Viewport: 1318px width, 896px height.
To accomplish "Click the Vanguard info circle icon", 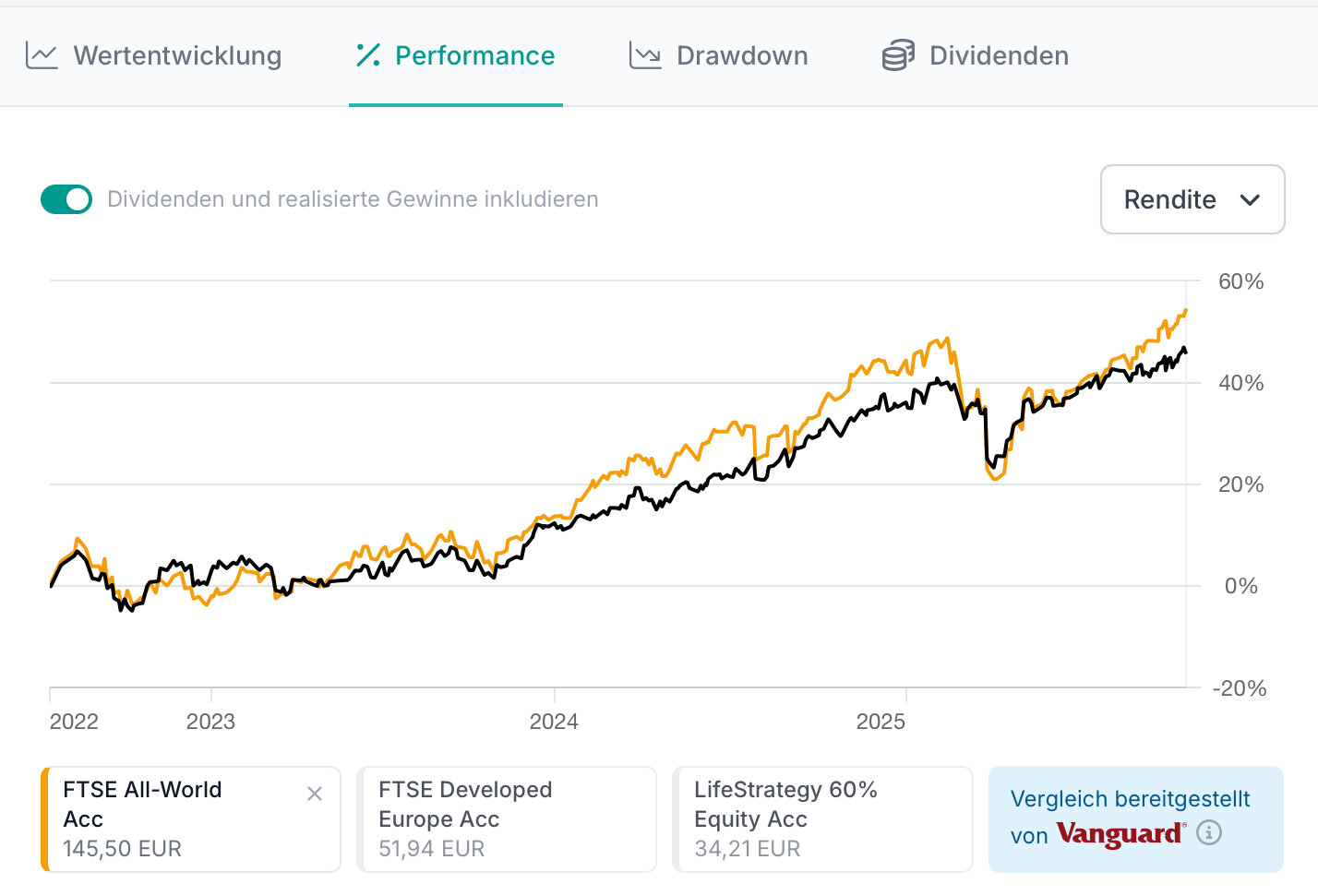I will pos(1209,833).
